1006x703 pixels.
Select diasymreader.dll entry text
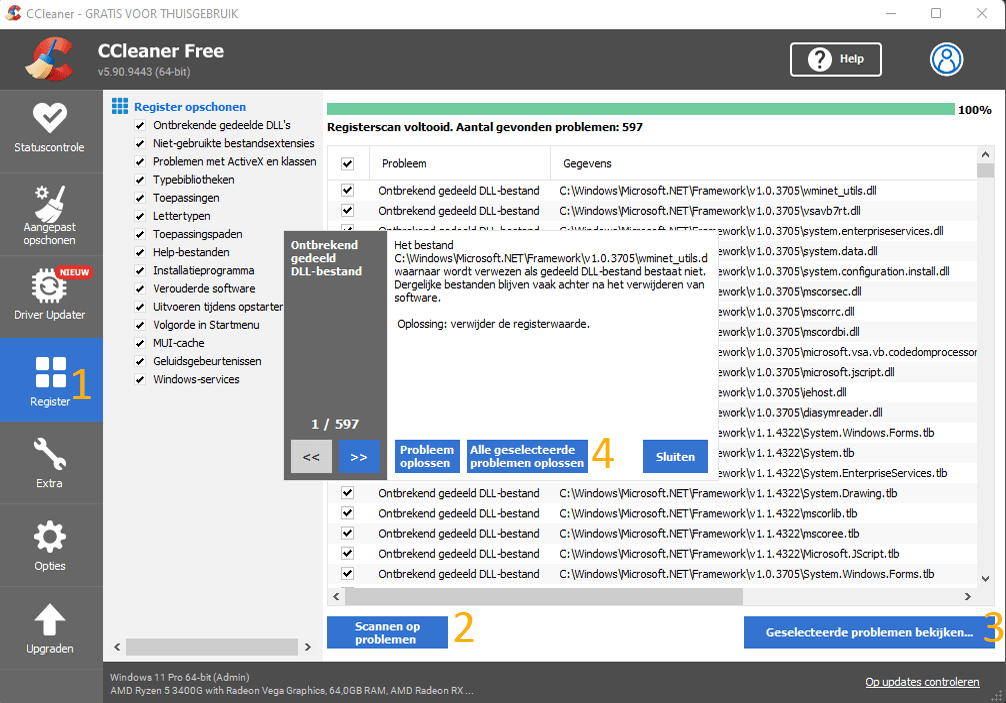click(800, 412)
